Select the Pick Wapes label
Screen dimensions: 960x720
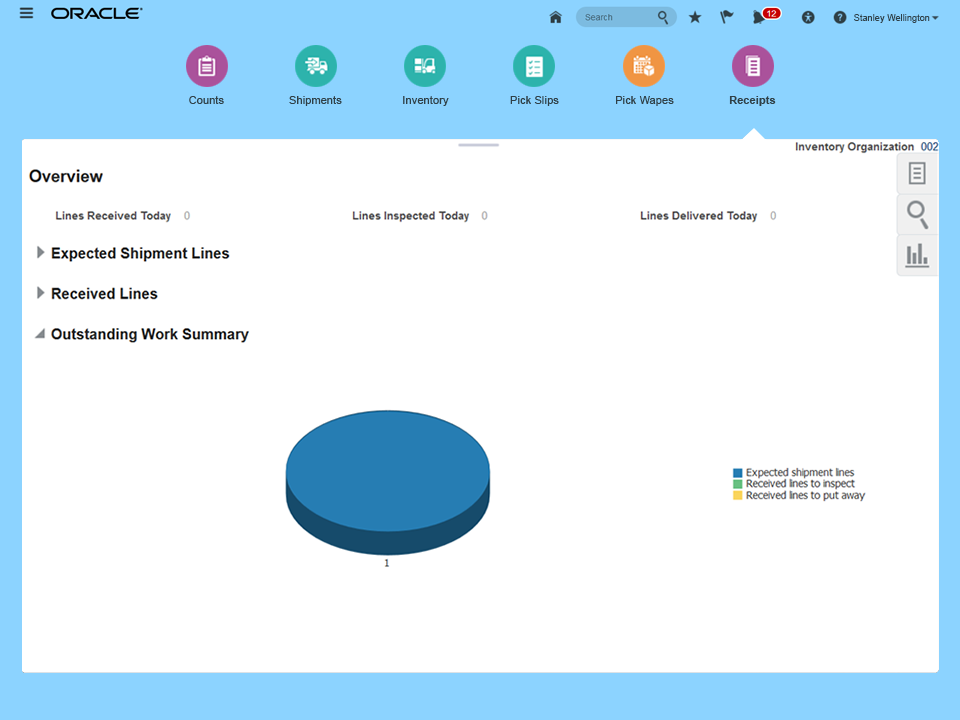[x=644, y=100]
